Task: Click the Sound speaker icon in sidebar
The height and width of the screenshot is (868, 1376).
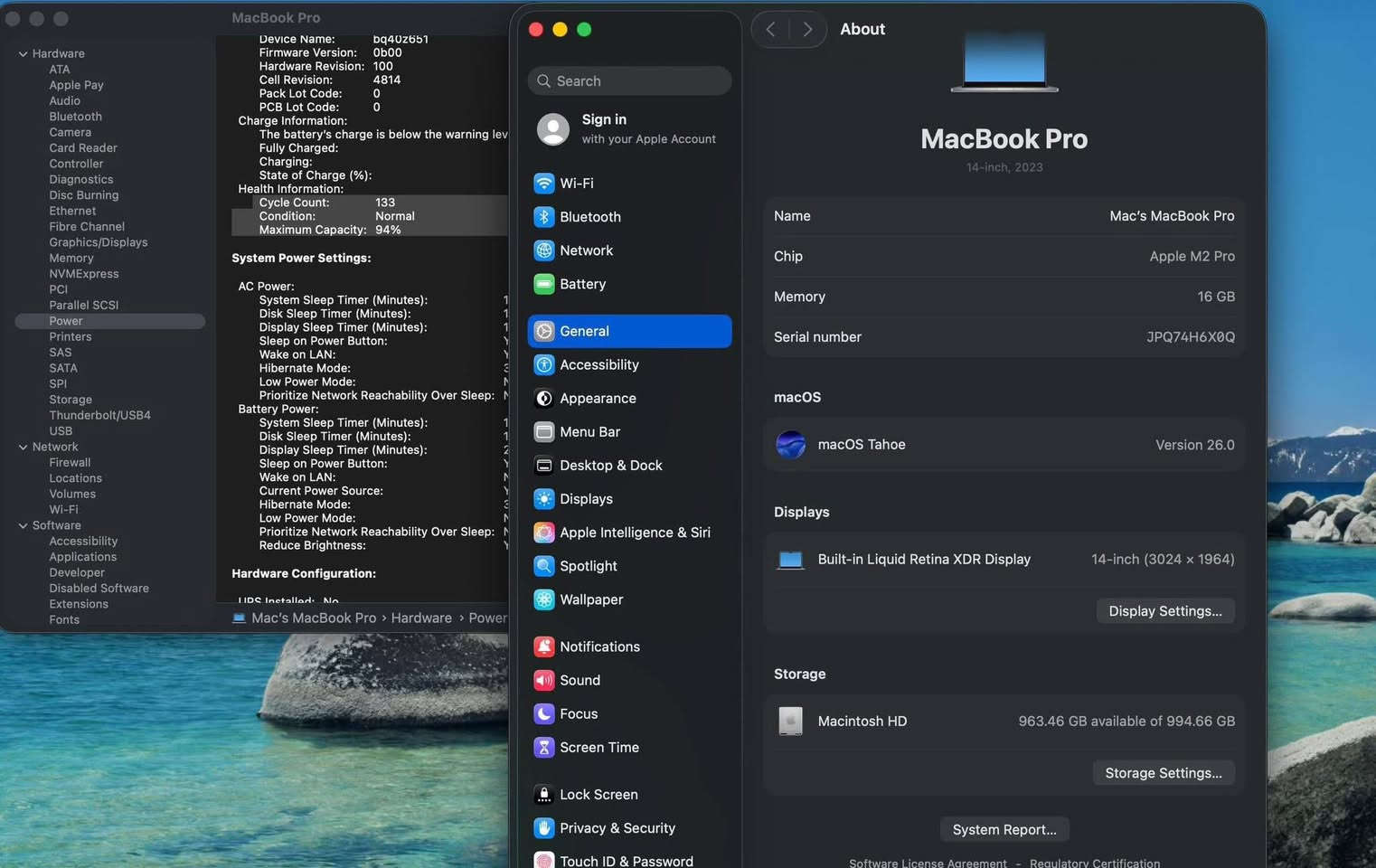Action: pos(543,680)
